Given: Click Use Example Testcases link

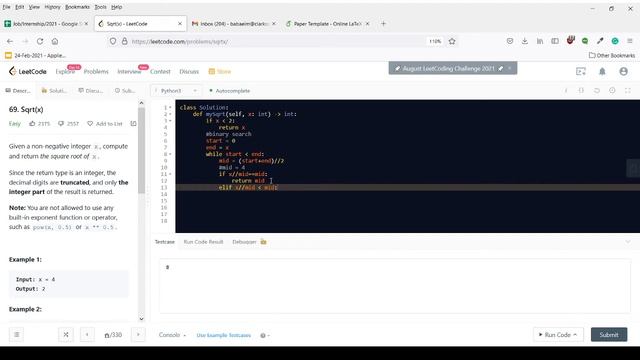Looking at the screenshot, I should 224,335.
